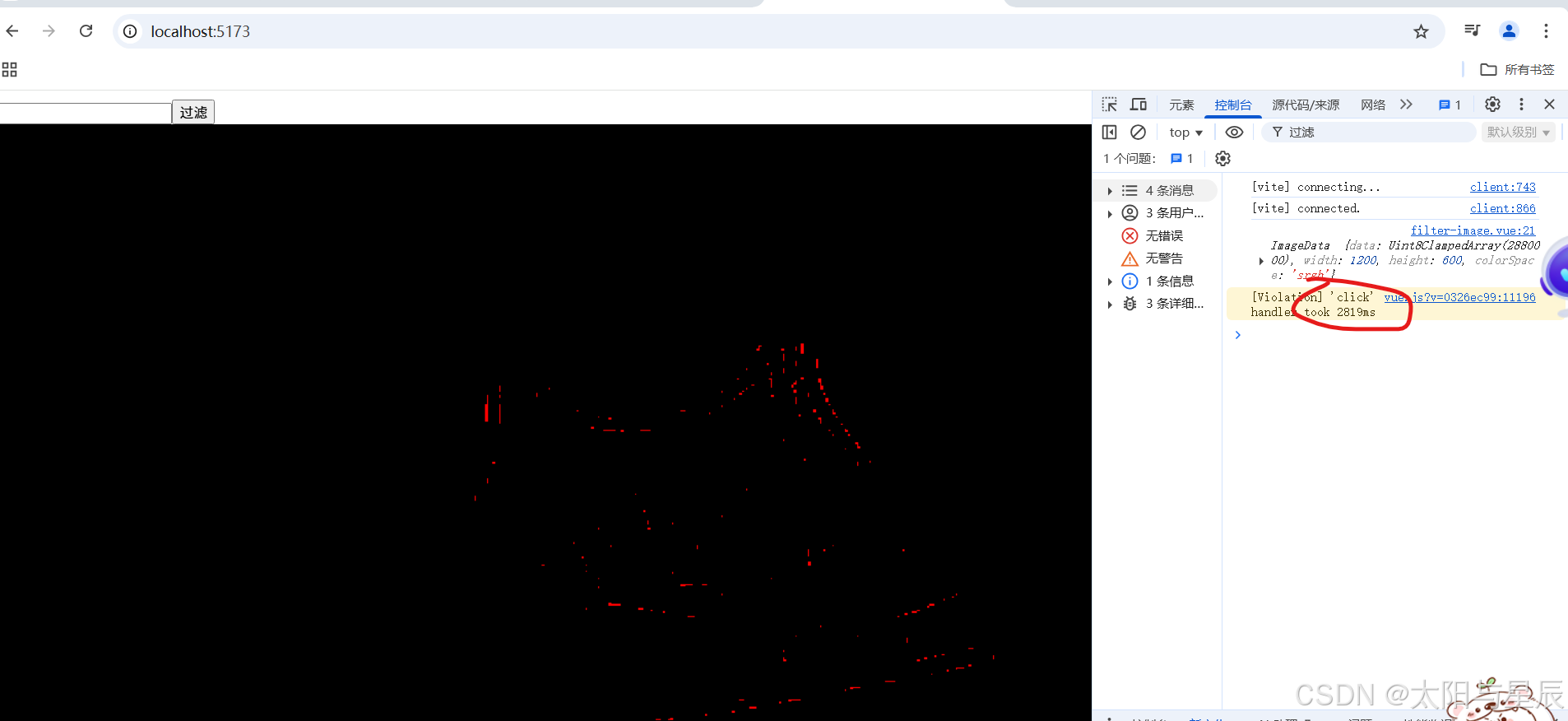
Task: Toggle the device toolbar emulation
Action: click(x=1139, y=105)
